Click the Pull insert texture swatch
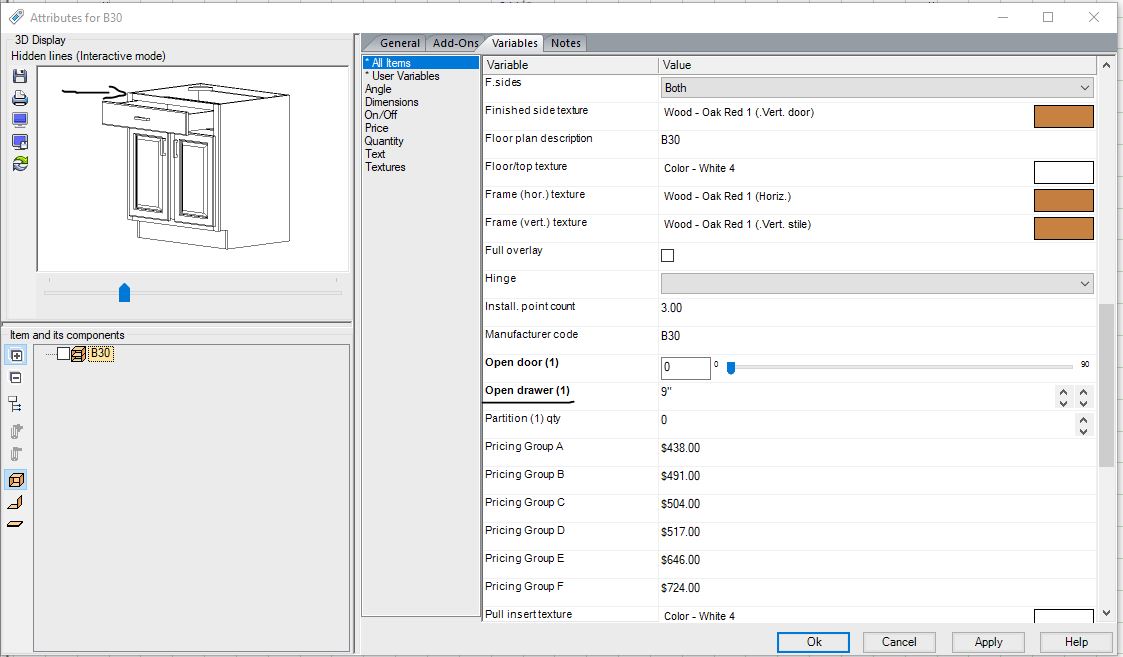The image size is (1123, 657). [x=1064, y=615]
